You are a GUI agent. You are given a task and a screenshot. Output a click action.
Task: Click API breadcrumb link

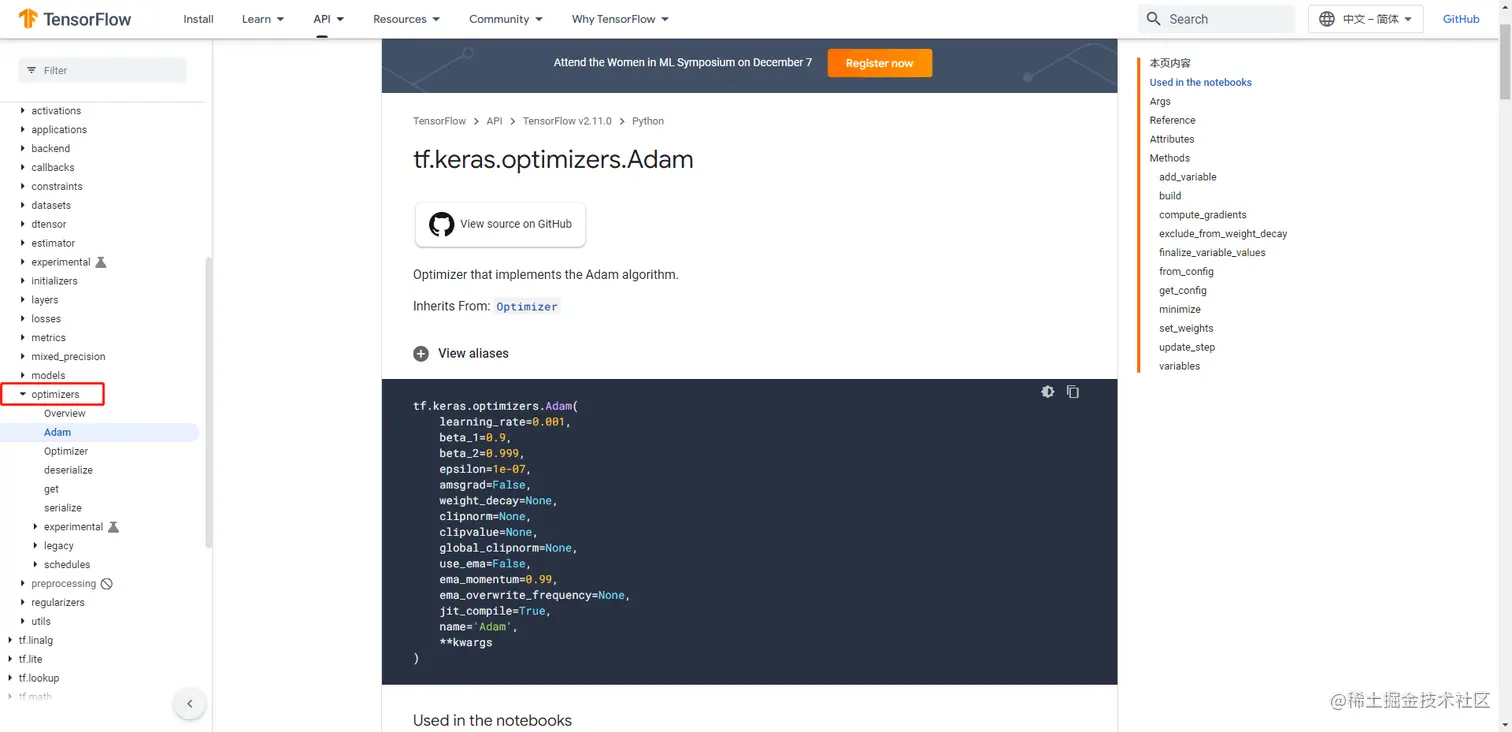(494, 121)
